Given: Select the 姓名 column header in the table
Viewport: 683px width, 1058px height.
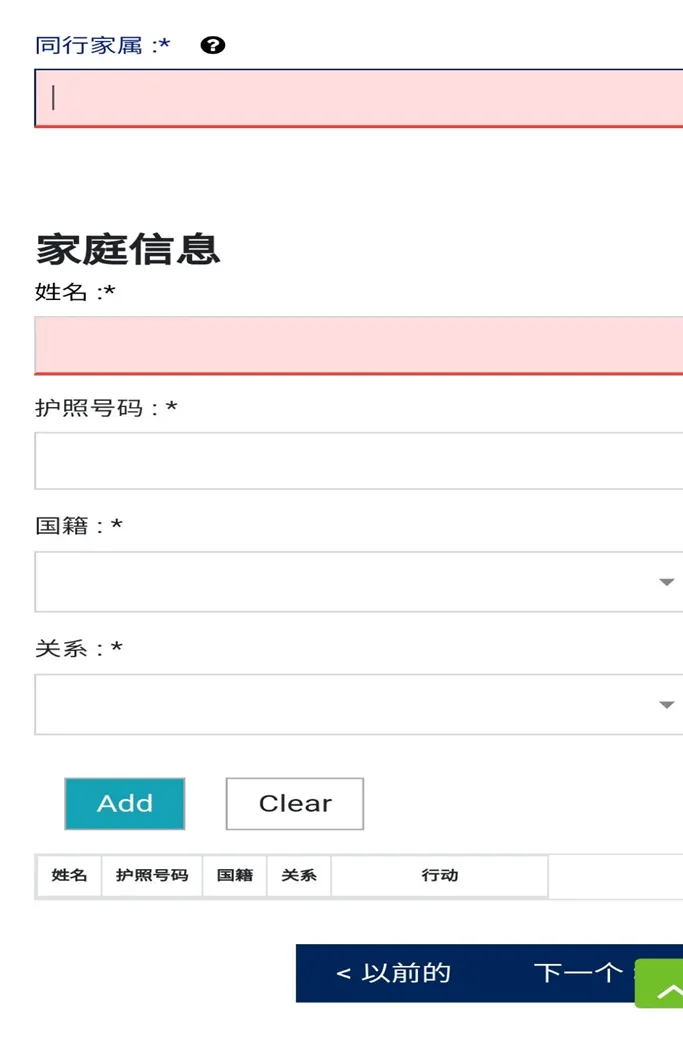Looking at the screenshot, I should pos(68,875).
